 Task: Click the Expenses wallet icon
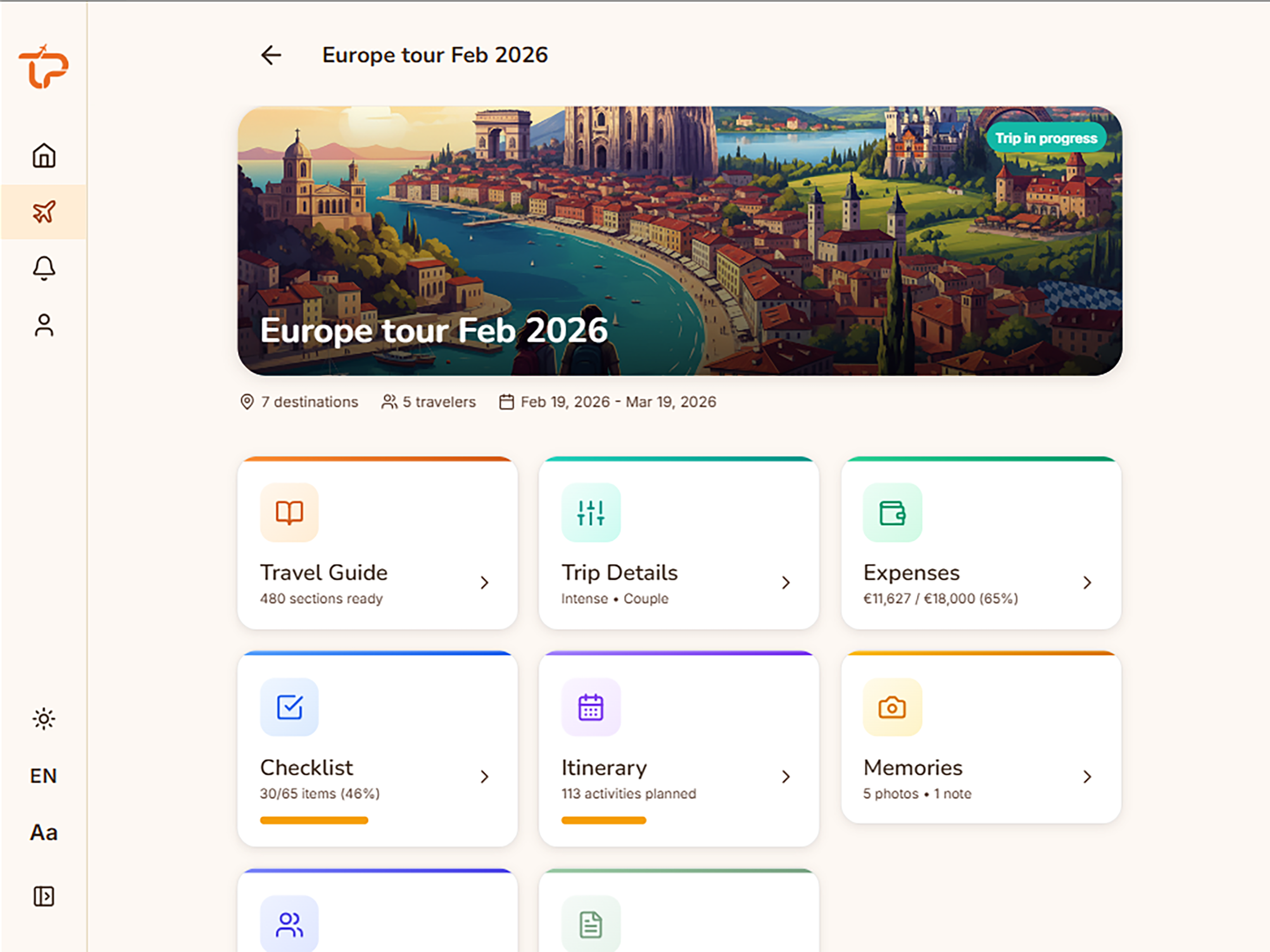pos(892,512)
